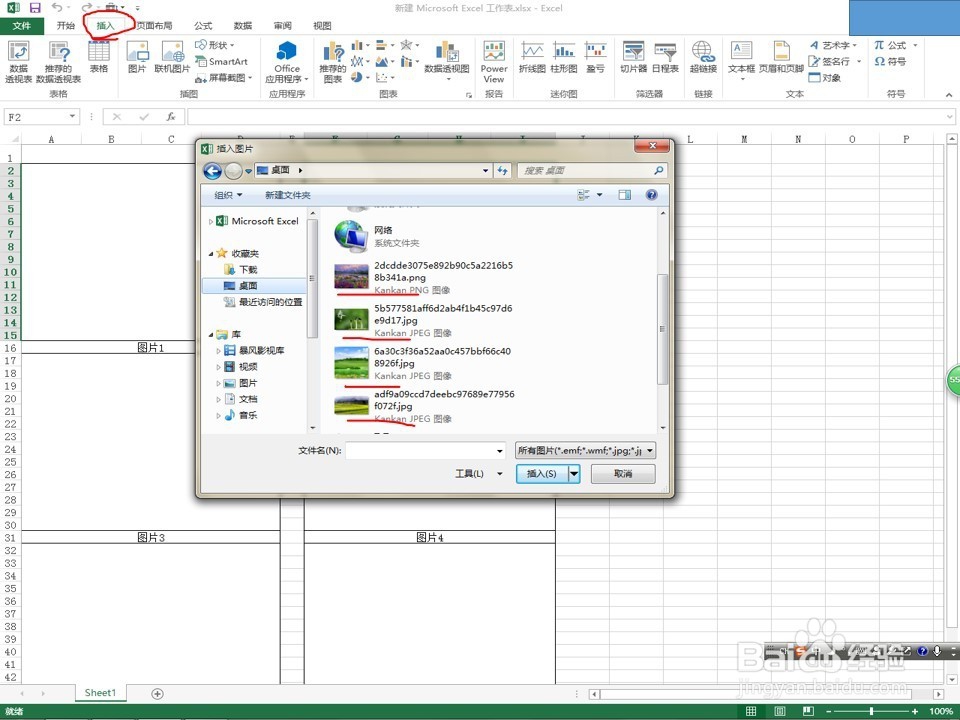Click zoom out minus on zoom slider
This screenshot has height=720, width=960.
[x=828, y=711]
